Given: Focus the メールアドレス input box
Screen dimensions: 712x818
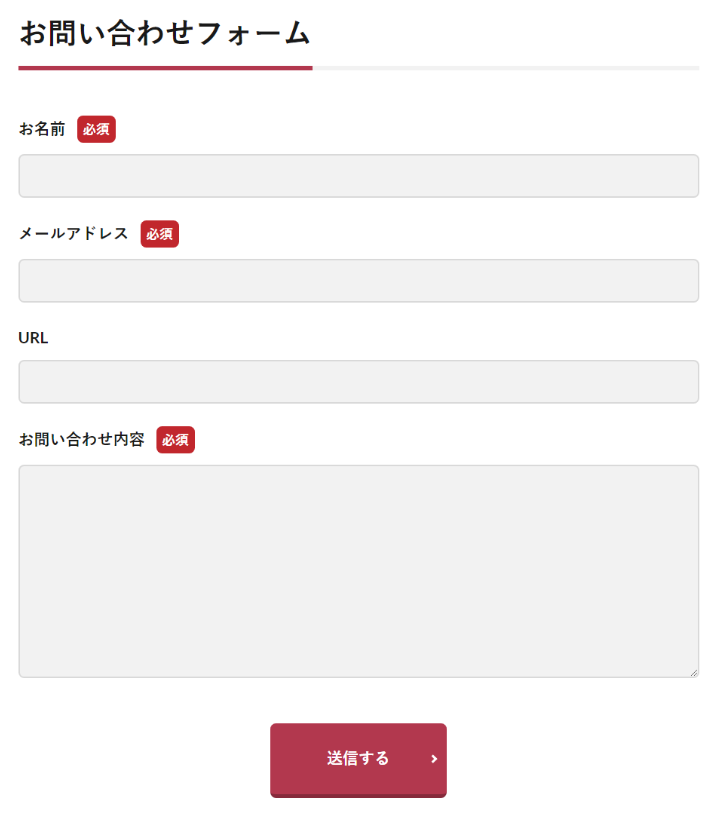Looking at the screenshot, I should coord(358,281).
